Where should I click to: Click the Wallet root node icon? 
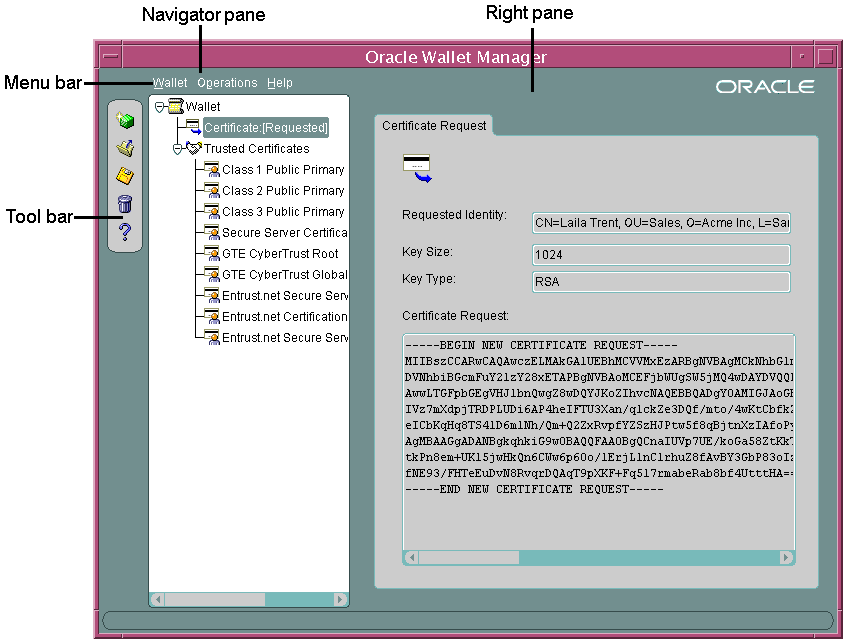[175, 106]
